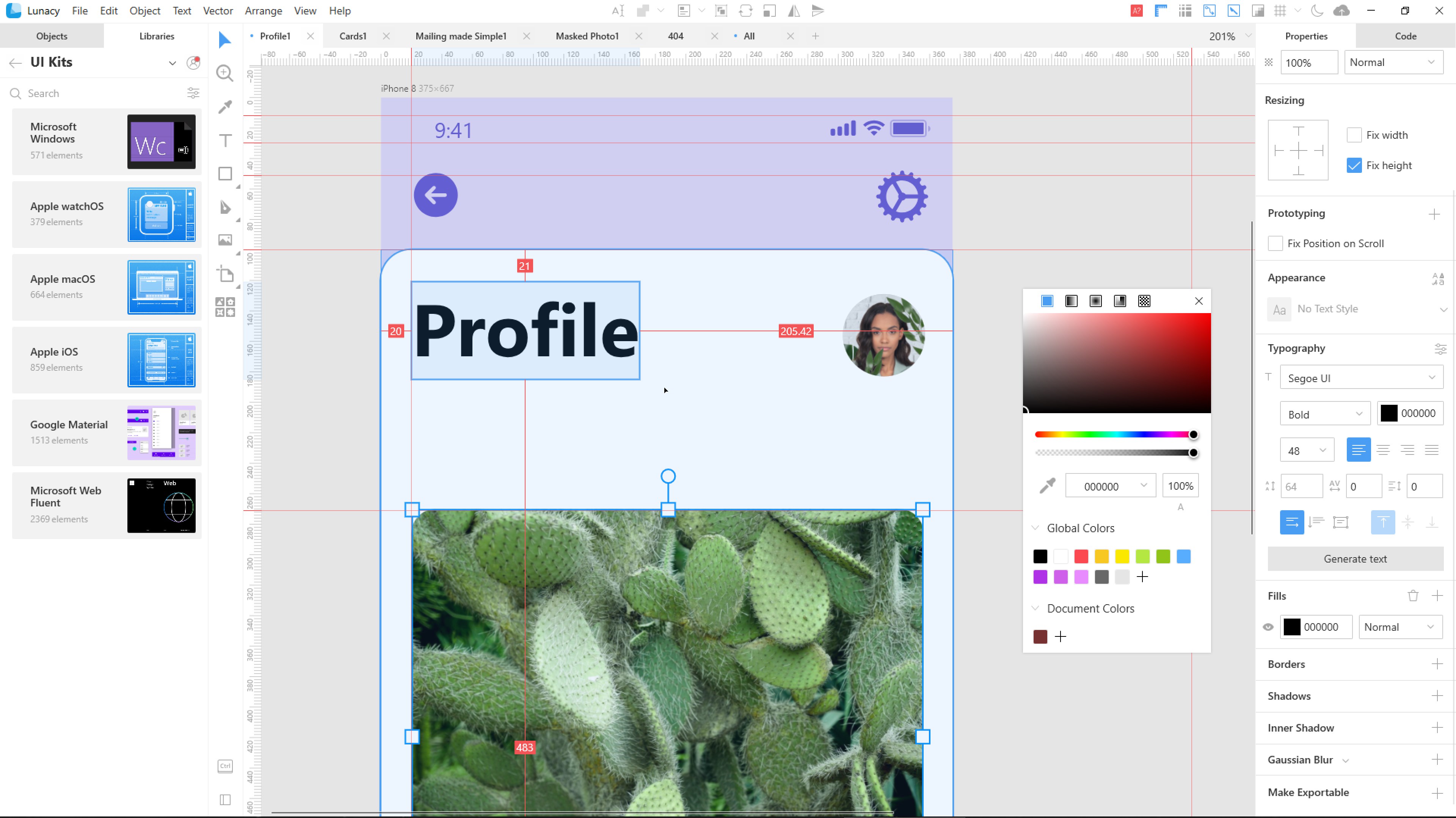Open the Bold font weight dropdown
The width and height of the screenshot is (1456, 818).
coord(1324,414)
